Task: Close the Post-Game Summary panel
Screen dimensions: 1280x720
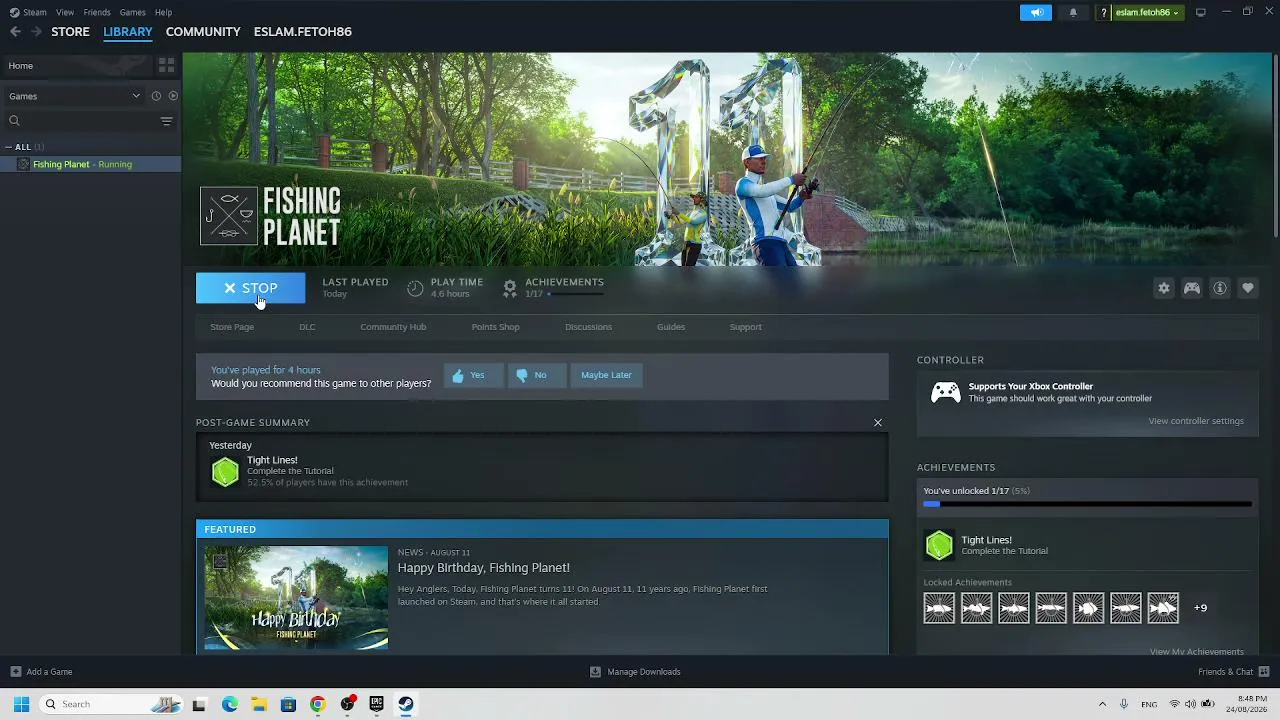Action: tap(878, 423)
